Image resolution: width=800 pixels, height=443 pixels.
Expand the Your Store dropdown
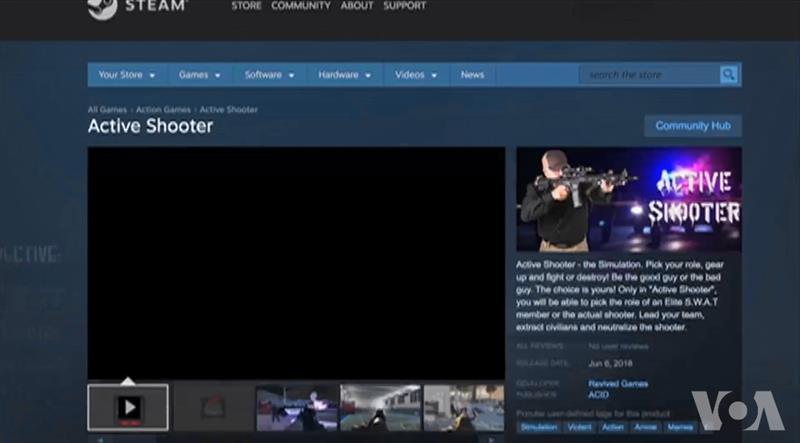(125, 75)
